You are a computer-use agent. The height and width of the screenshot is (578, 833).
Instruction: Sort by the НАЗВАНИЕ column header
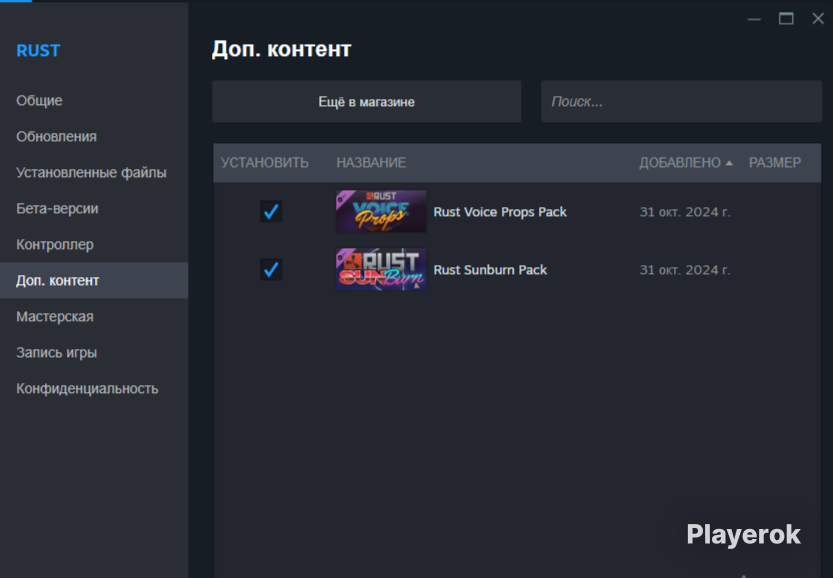click(371, 163)
